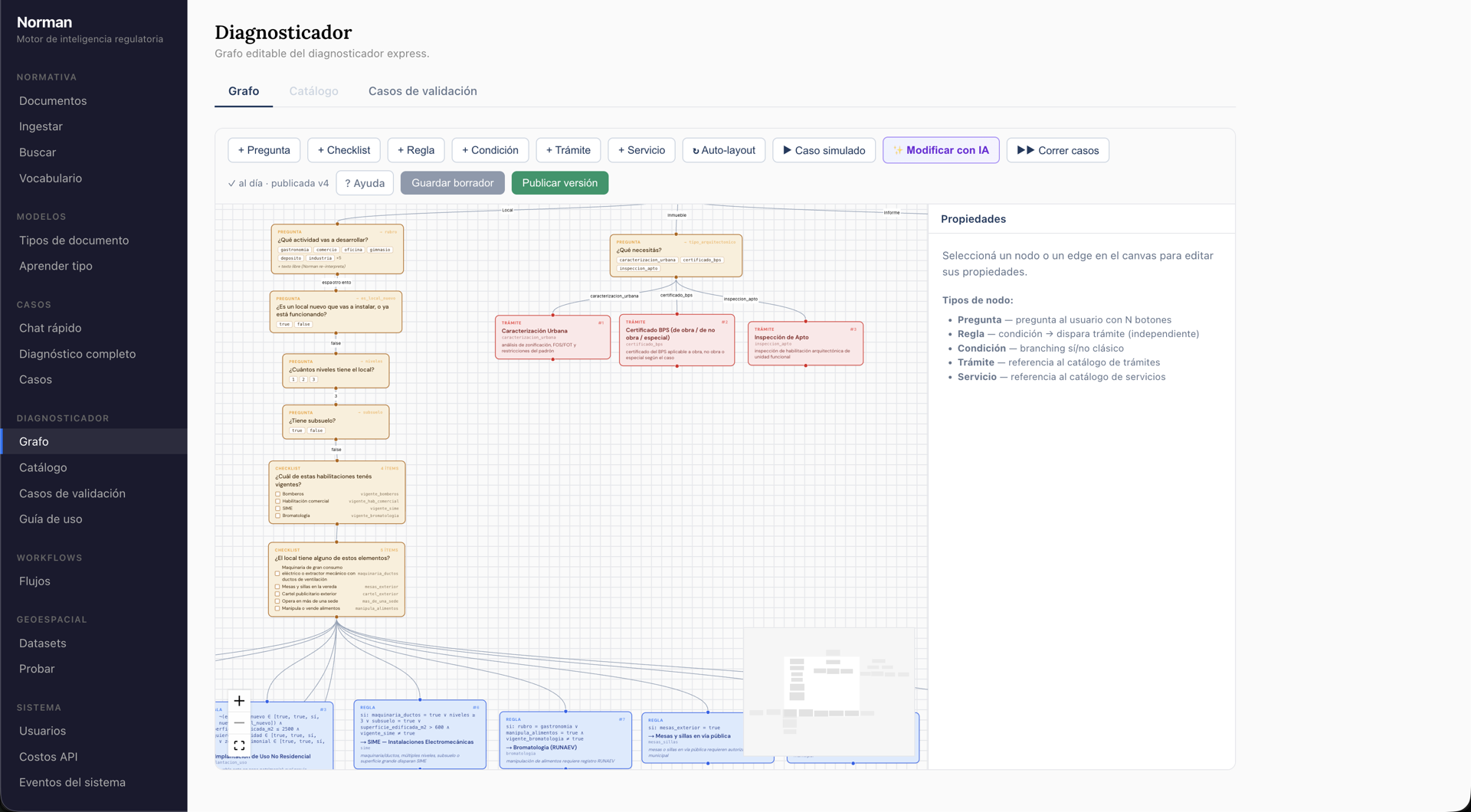Select the Certificado BPS trámite node

point(677,340)
